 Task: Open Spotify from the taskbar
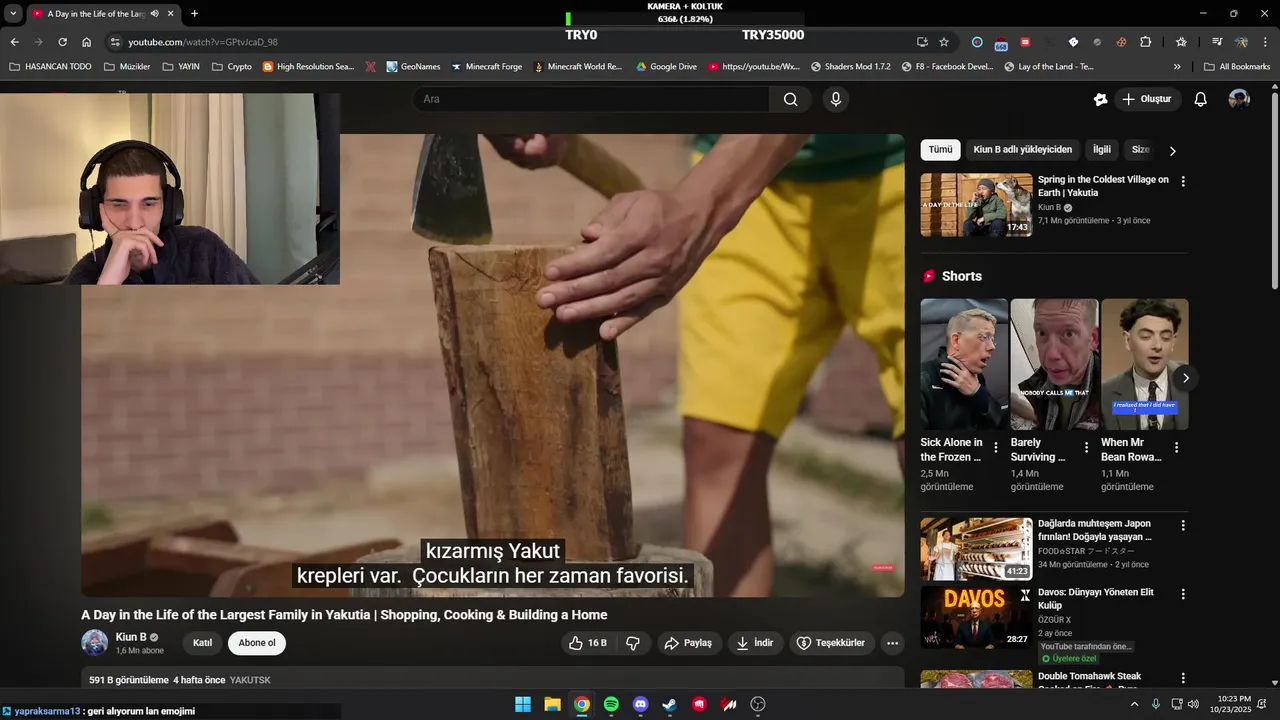coord(611,704)
